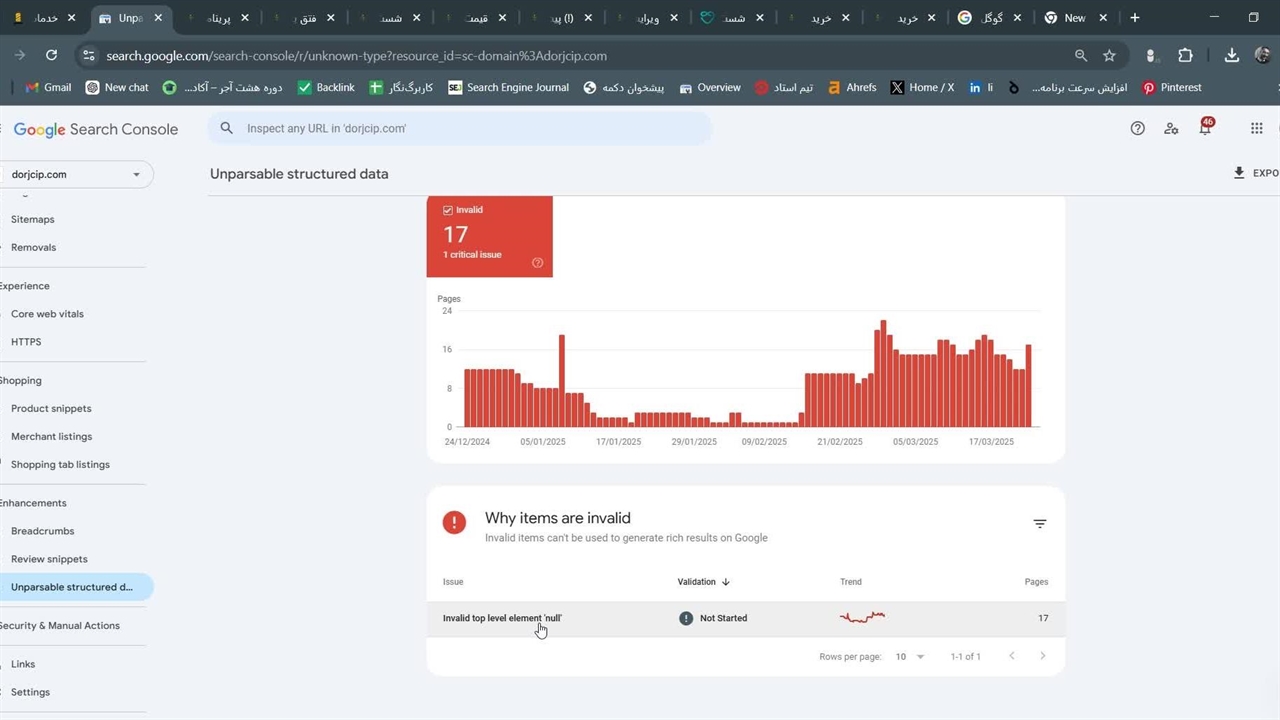Open Invalid top level element 'null' issue
The height and width of the screenshot is (720, 1280).
tap(502, 618)
